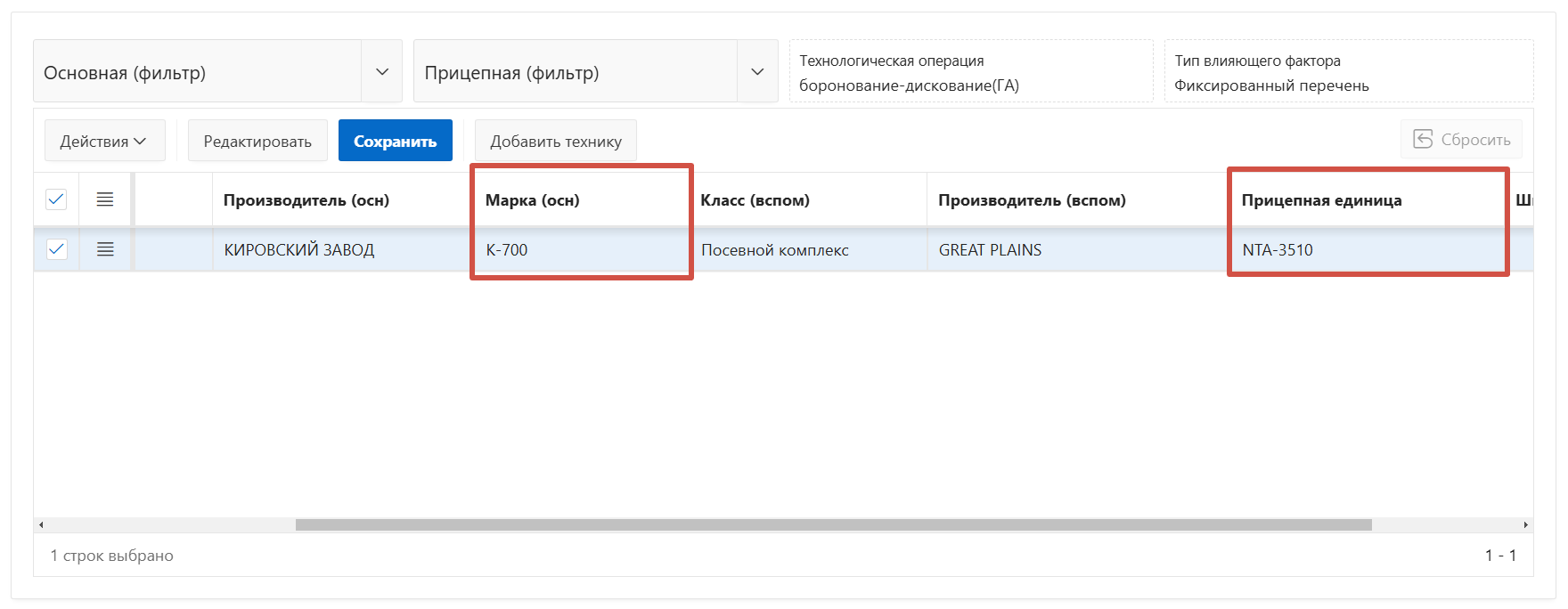Image resolution: width=1568 pixels, height=609 pixels.
Task: Click the Добавить технику button
Action: point(555,142)
